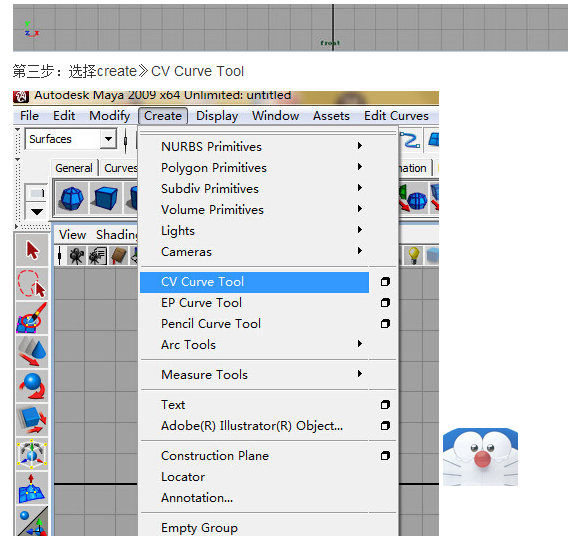Open EP Curve Tool option box
This screenshot has width=568, height=536.
385,302
